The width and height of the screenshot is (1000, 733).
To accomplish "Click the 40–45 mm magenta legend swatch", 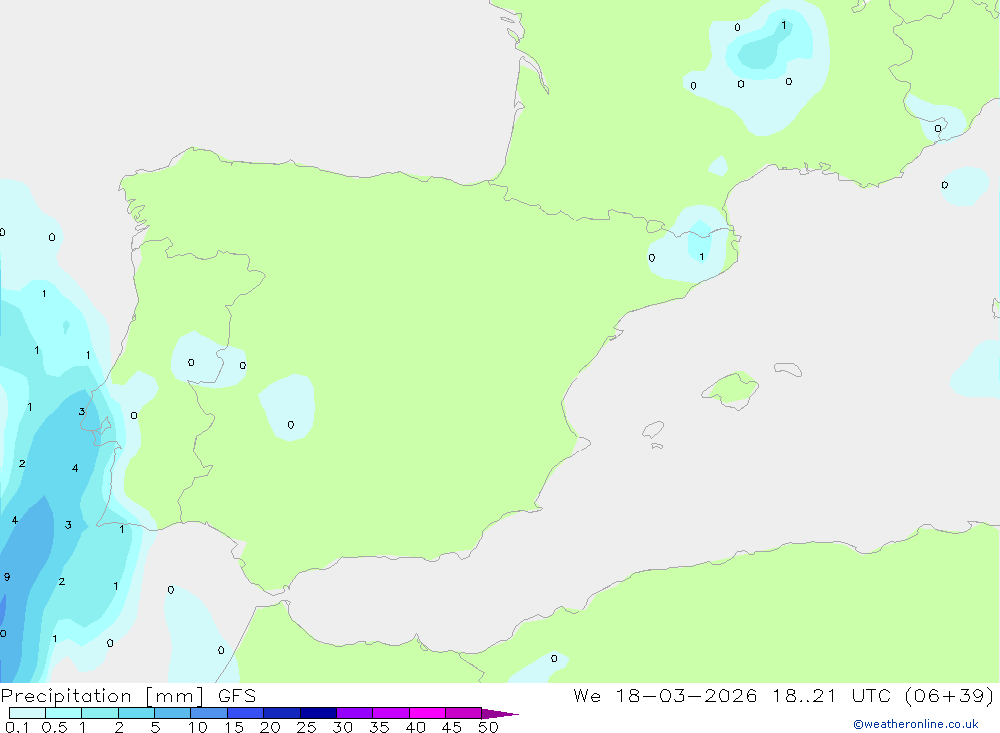I will [x=427, y=713].
